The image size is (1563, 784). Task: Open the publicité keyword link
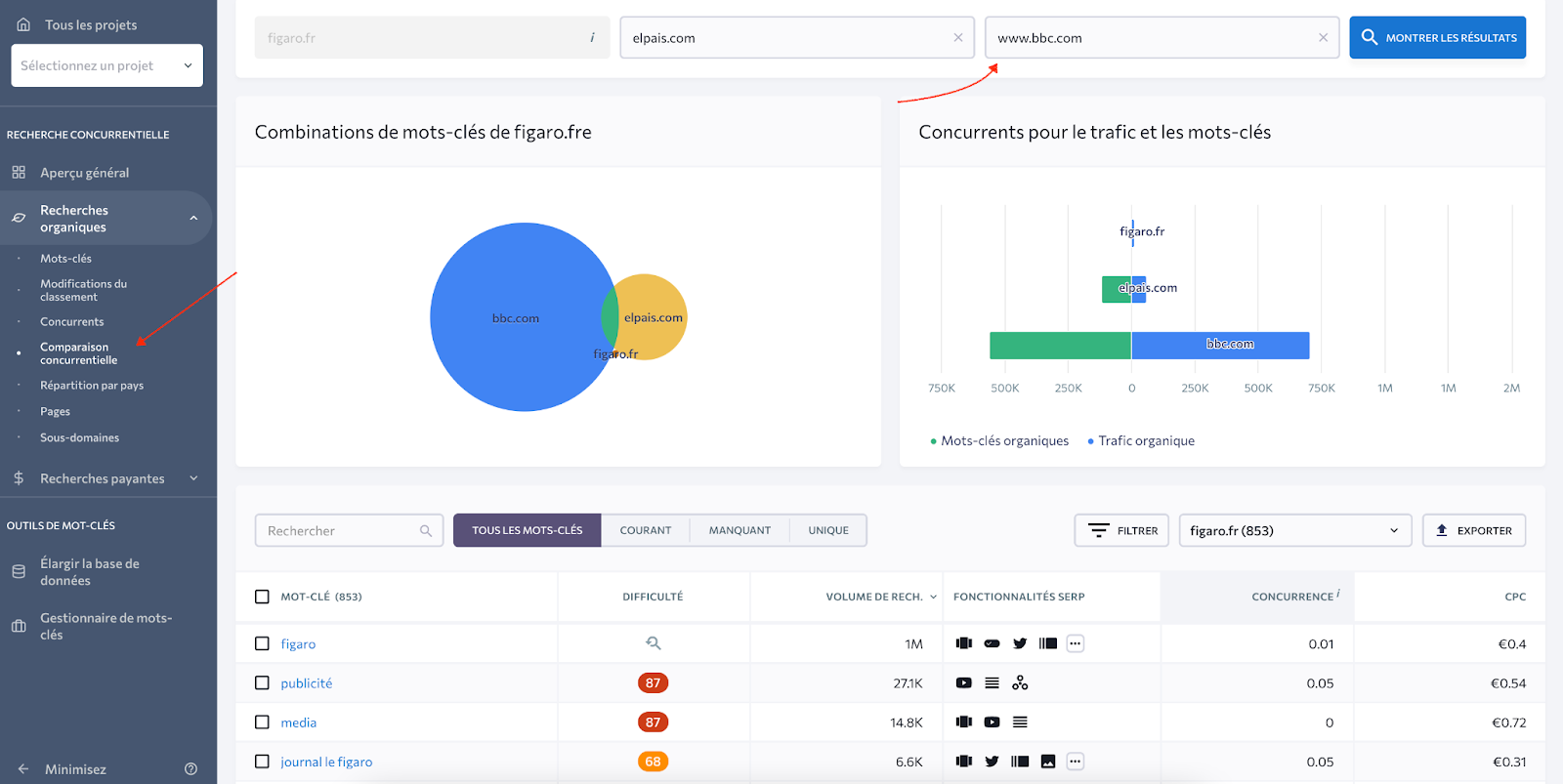(307, 682)
